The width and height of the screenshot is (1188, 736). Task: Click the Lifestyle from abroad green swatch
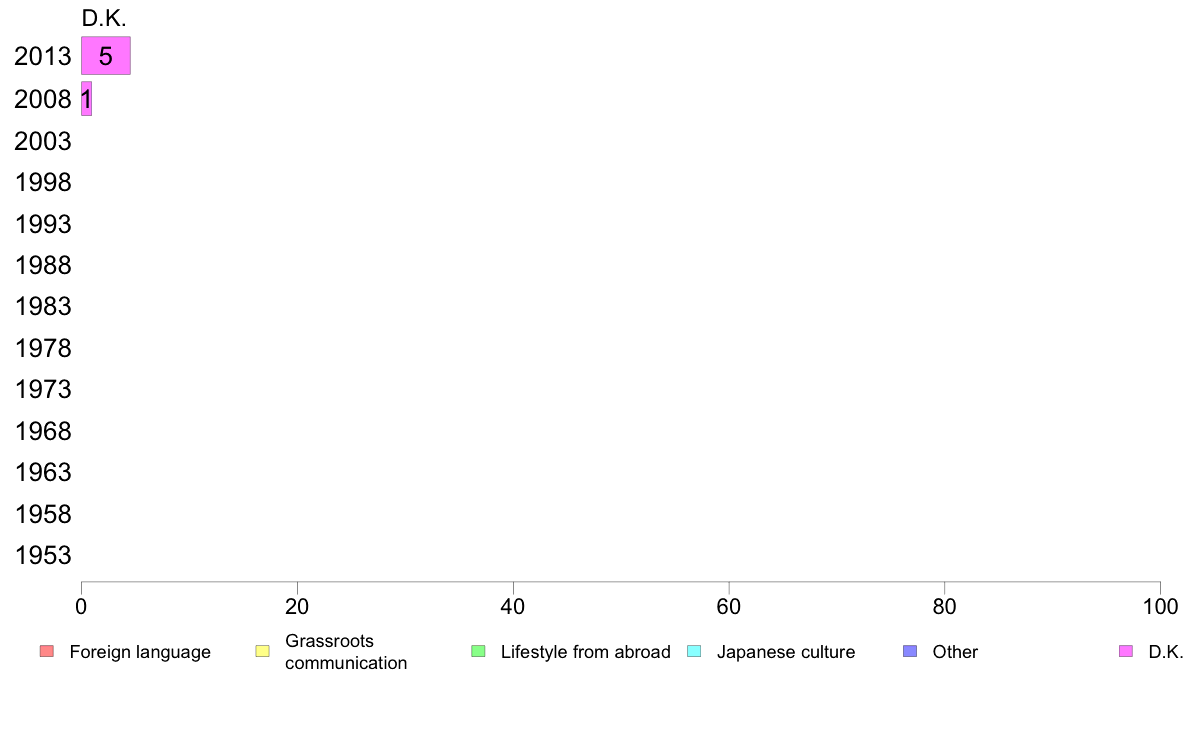point(478,651)
